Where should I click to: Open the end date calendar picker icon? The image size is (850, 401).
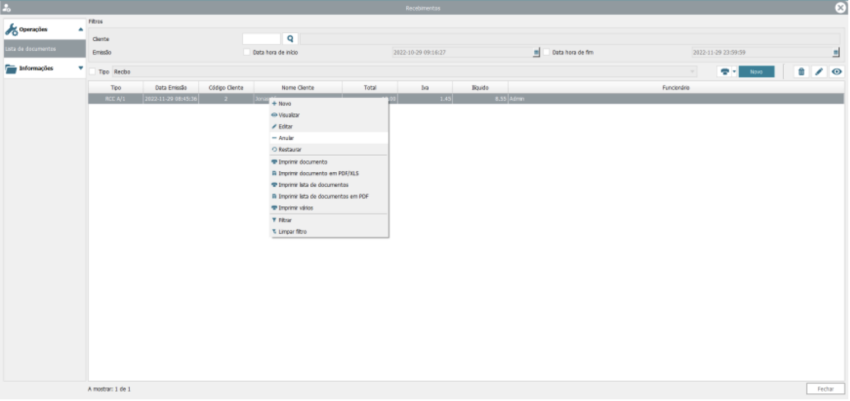(836, 52)
